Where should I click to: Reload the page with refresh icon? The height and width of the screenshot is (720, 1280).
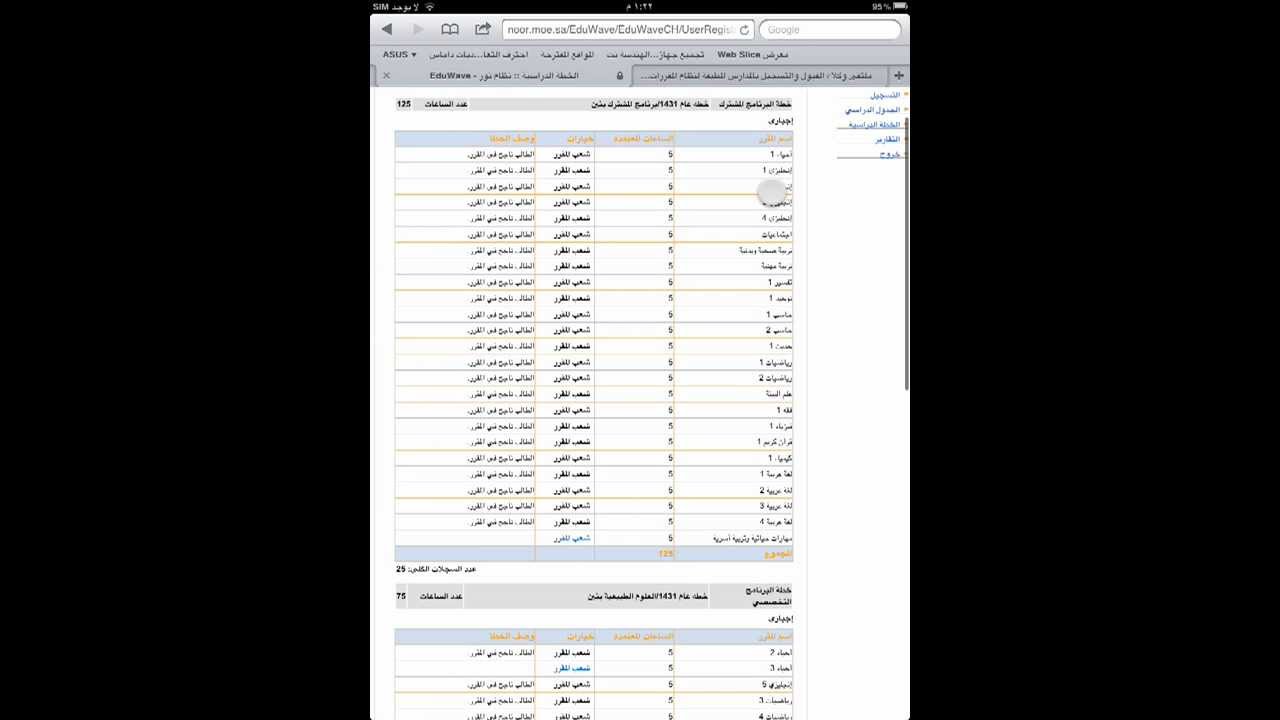click(744, 30)
